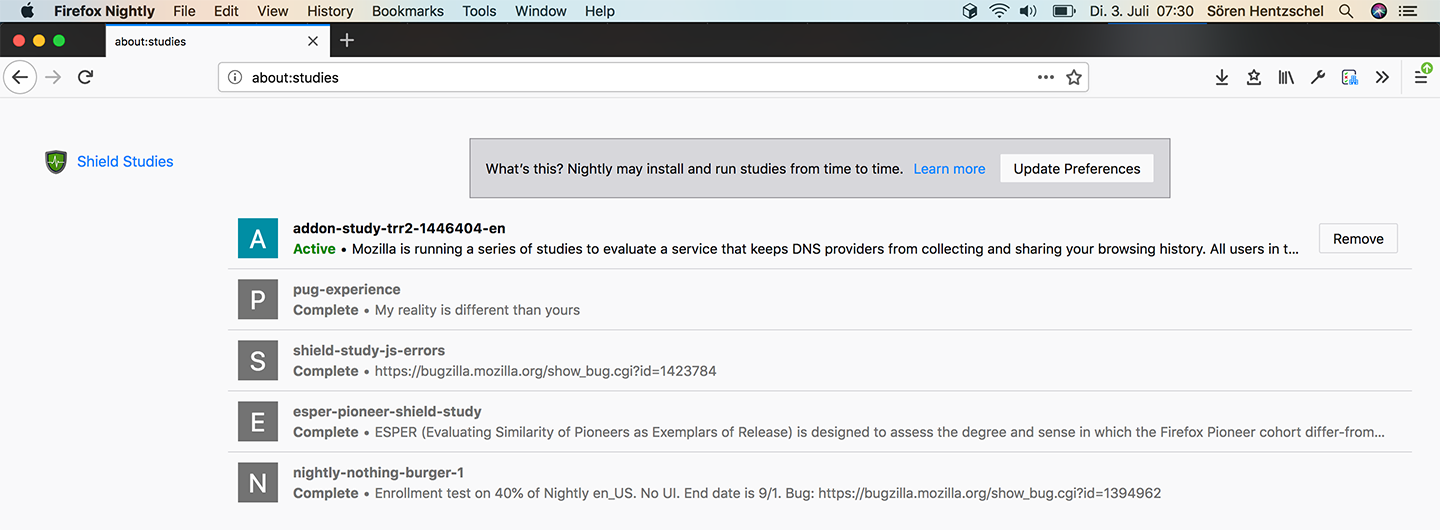Viewport: 1440px width, 530px height.
Task: Follow the Learn more link
Action: (x=949, y=169)
